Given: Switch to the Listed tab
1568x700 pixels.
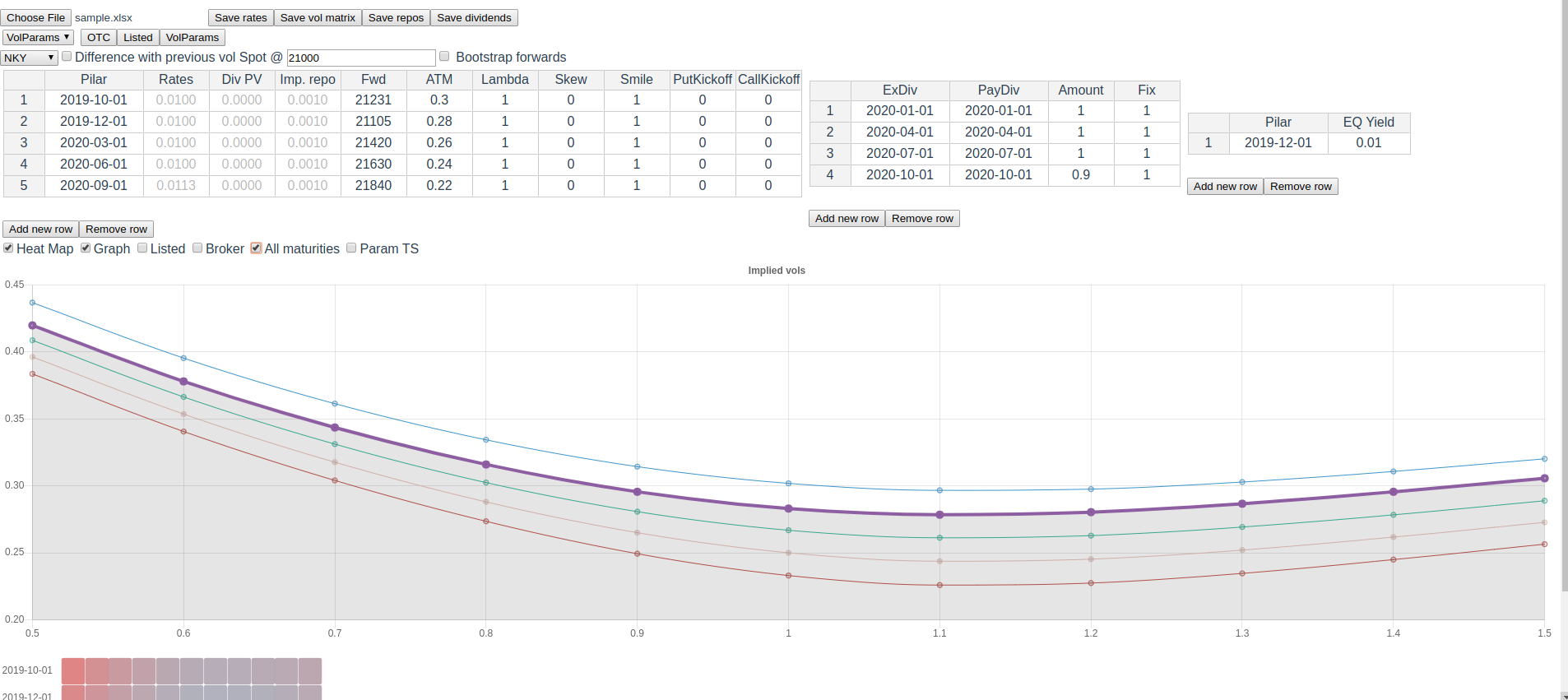Looking at the screenshot, I should tap(138, 37).
